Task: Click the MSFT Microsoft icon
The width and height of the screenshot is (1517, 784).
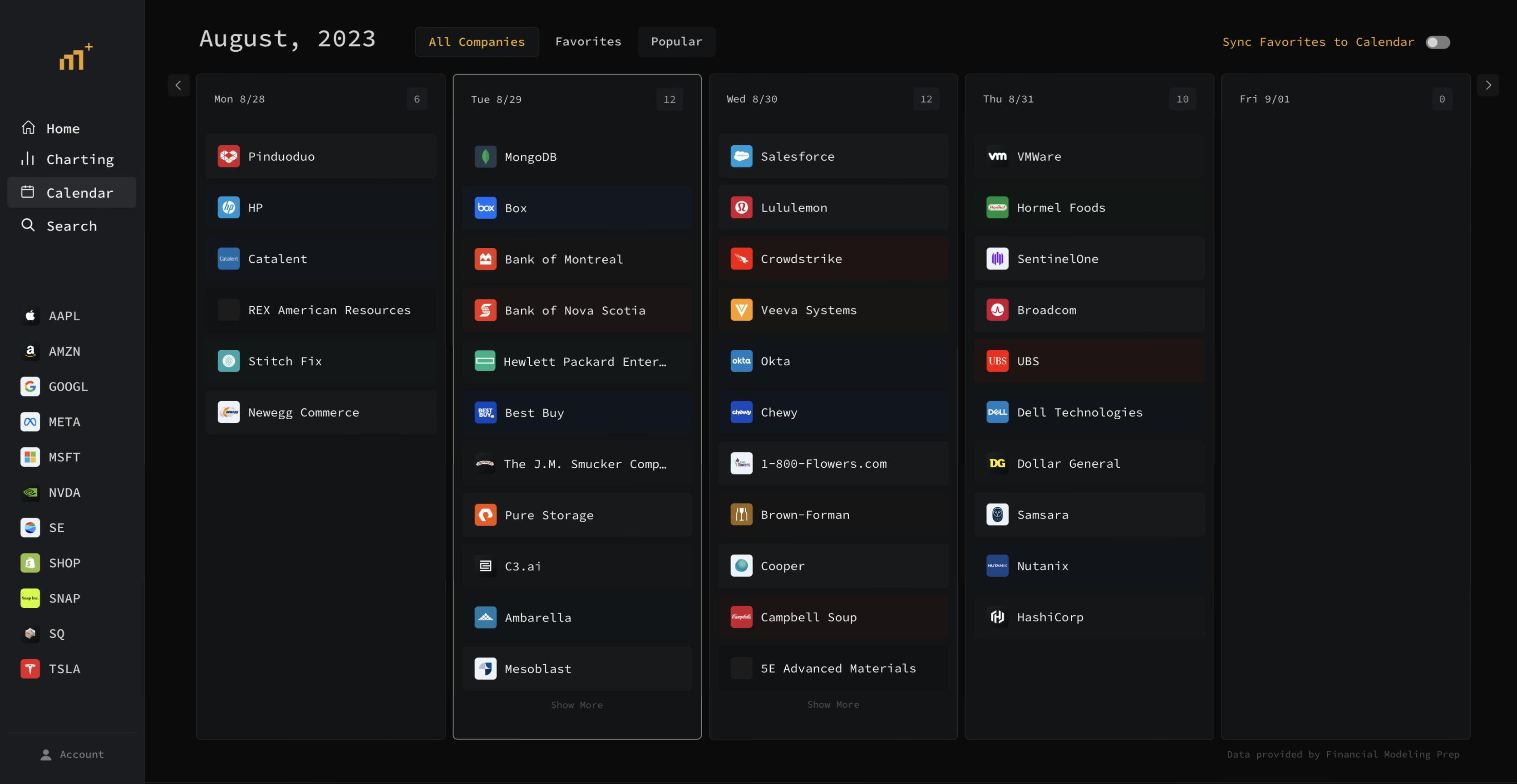Action: click(x=30, y=457)
